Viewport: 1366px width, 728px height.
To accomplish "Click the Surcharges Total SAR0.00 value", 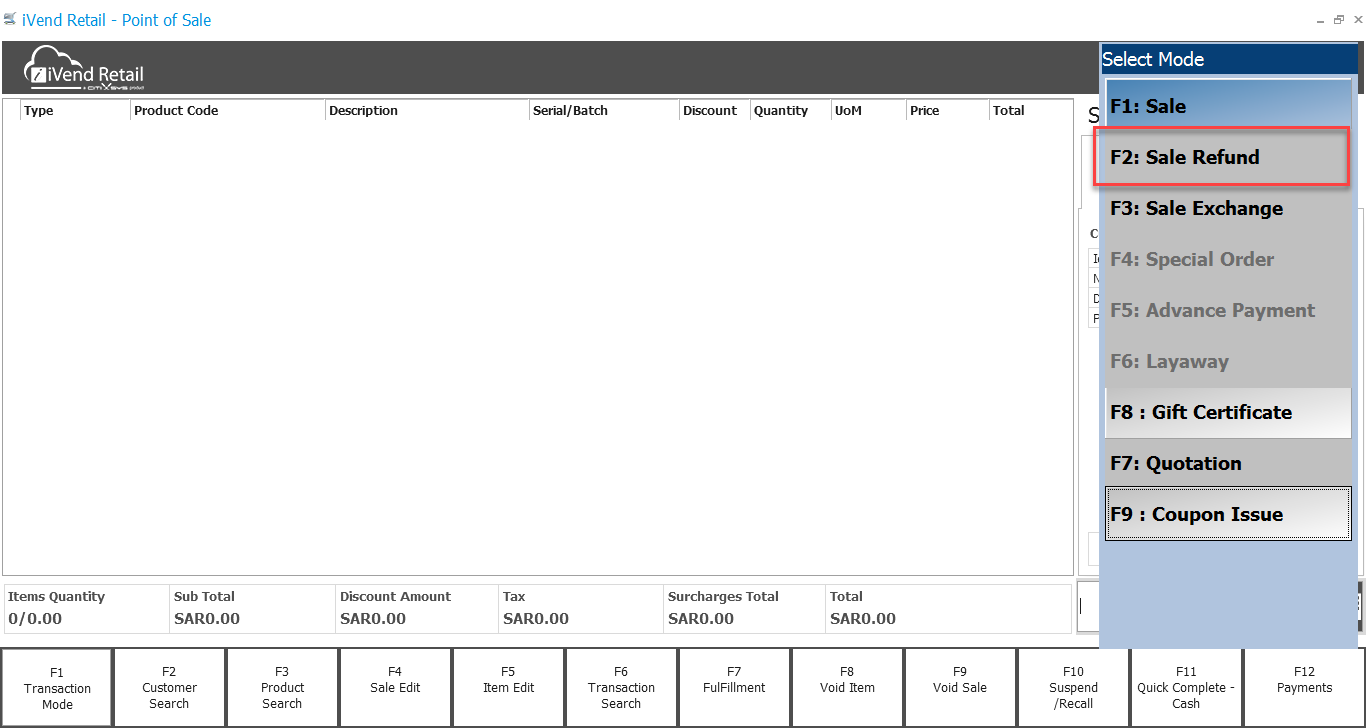I will (x=701, y=619).
